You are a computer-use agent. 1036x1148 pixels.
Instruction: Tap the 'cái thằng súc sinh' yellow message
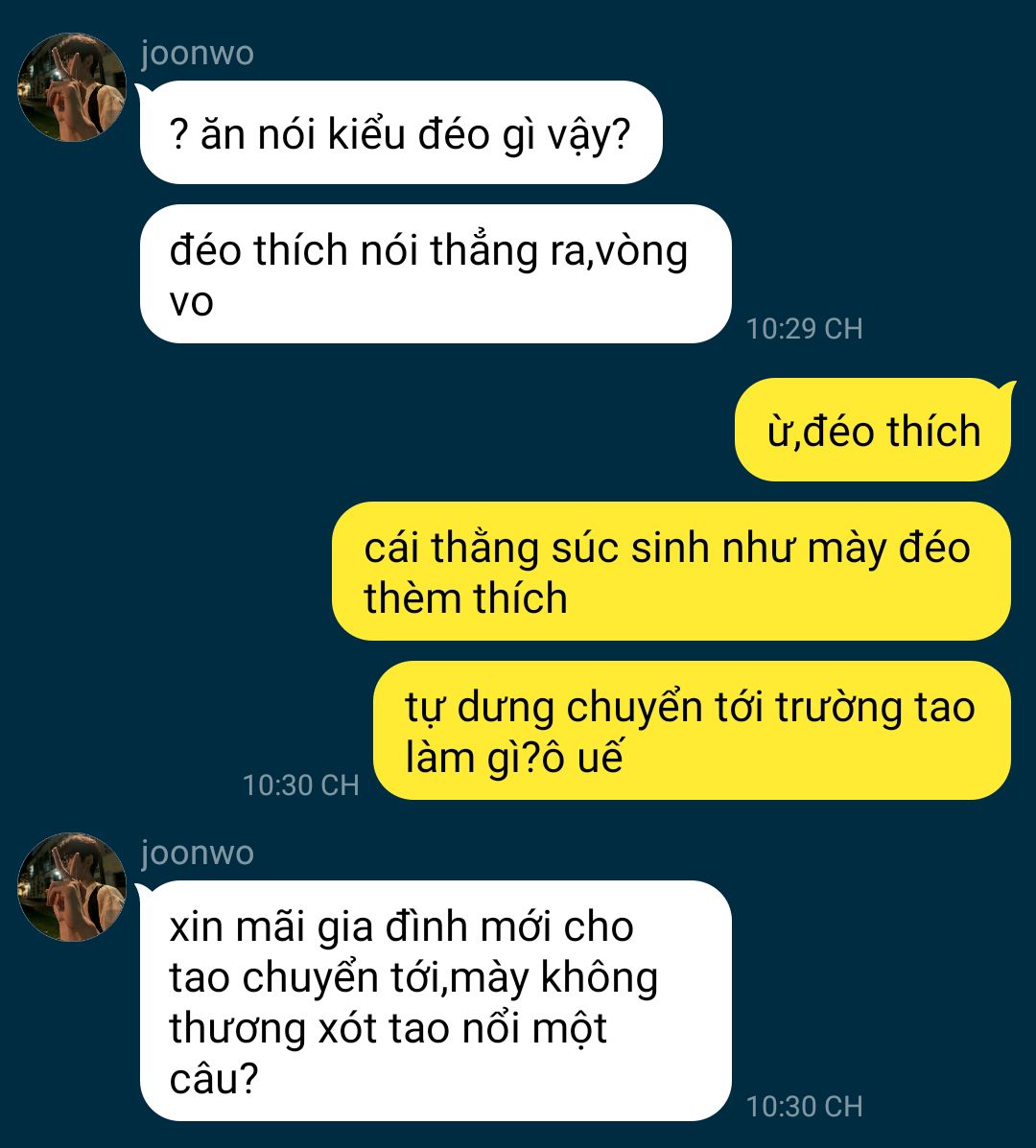coord(671,571)
